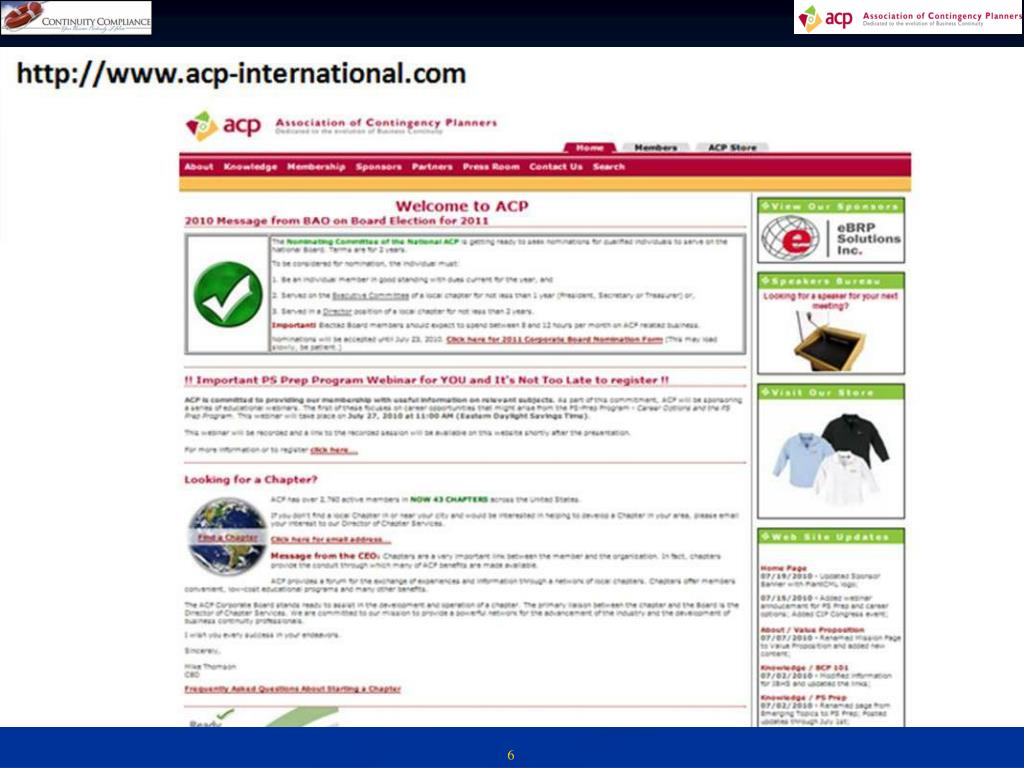
Task: Open the eBRP Solutions Inc. sponsor logo
Action: pyautogui.click(x=831, y=238)
